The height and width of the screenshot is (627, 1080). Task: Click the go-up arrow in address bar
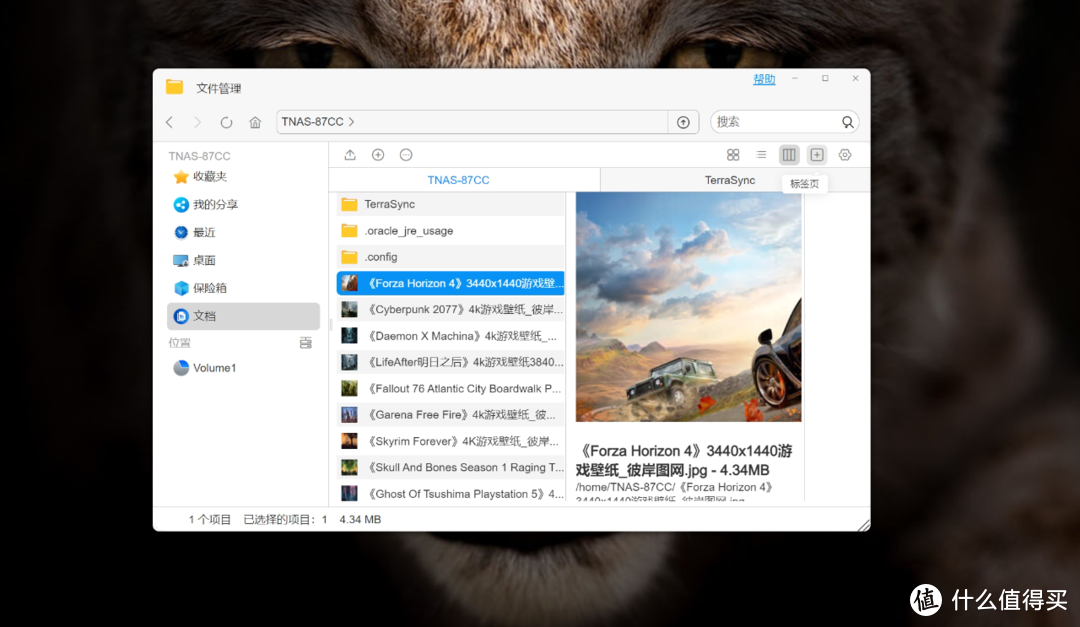[683, 122]
